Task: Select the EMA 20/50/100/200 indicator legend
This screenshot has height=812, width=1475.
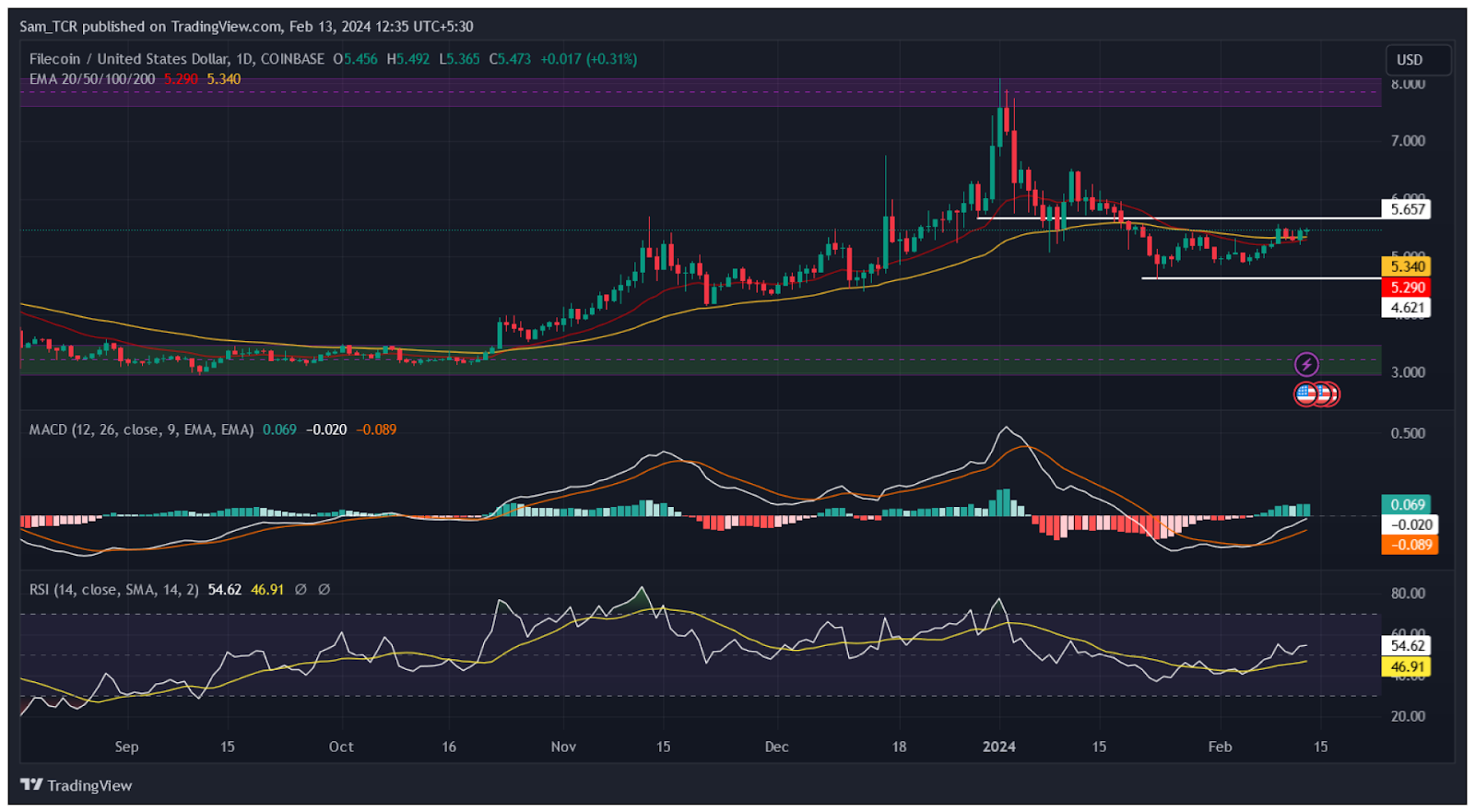Action: (92, 79)
